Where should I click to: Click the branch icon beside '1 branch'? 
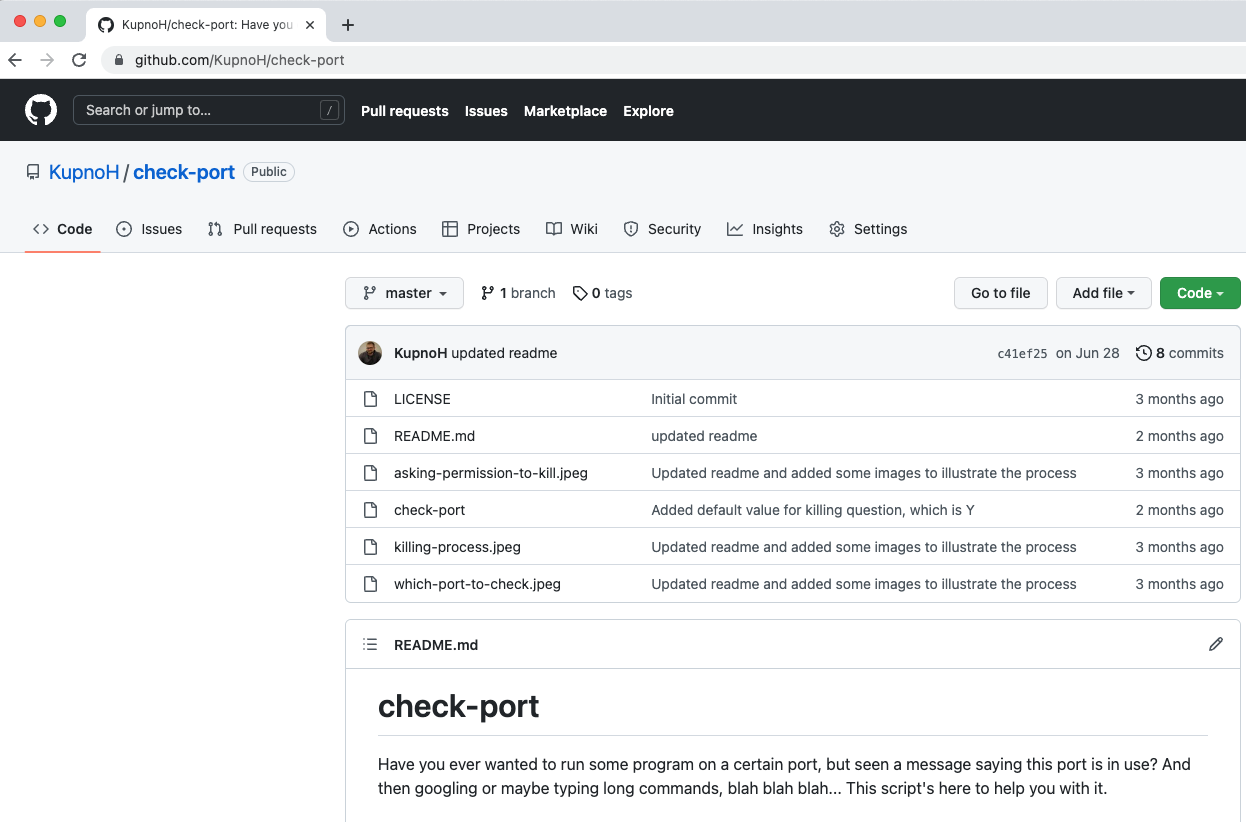(x=489, y=292)
